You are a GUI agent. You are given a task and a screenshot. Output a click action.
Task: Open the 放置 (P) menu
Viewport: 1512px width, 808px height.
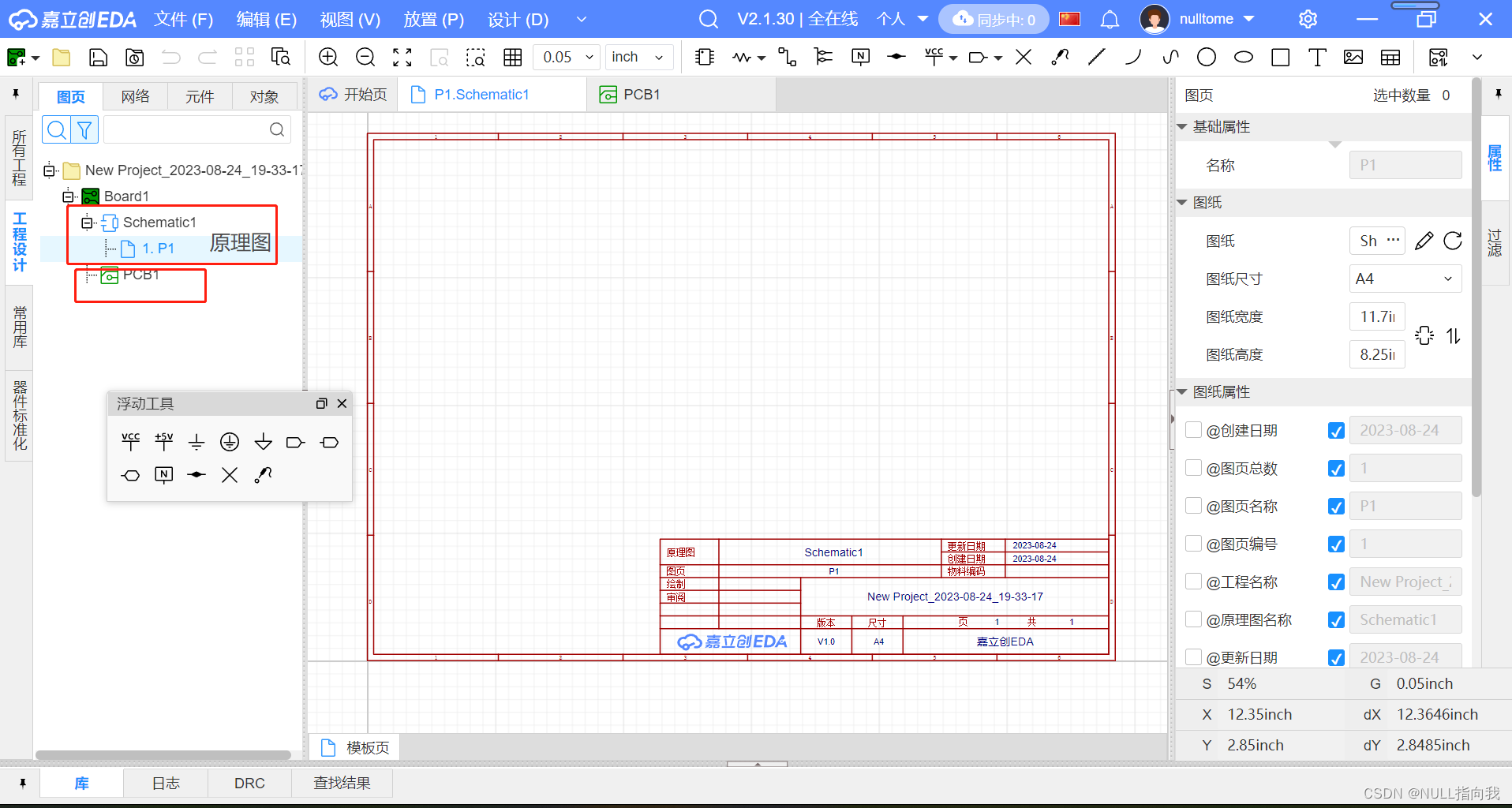click(x=433, y=20)
